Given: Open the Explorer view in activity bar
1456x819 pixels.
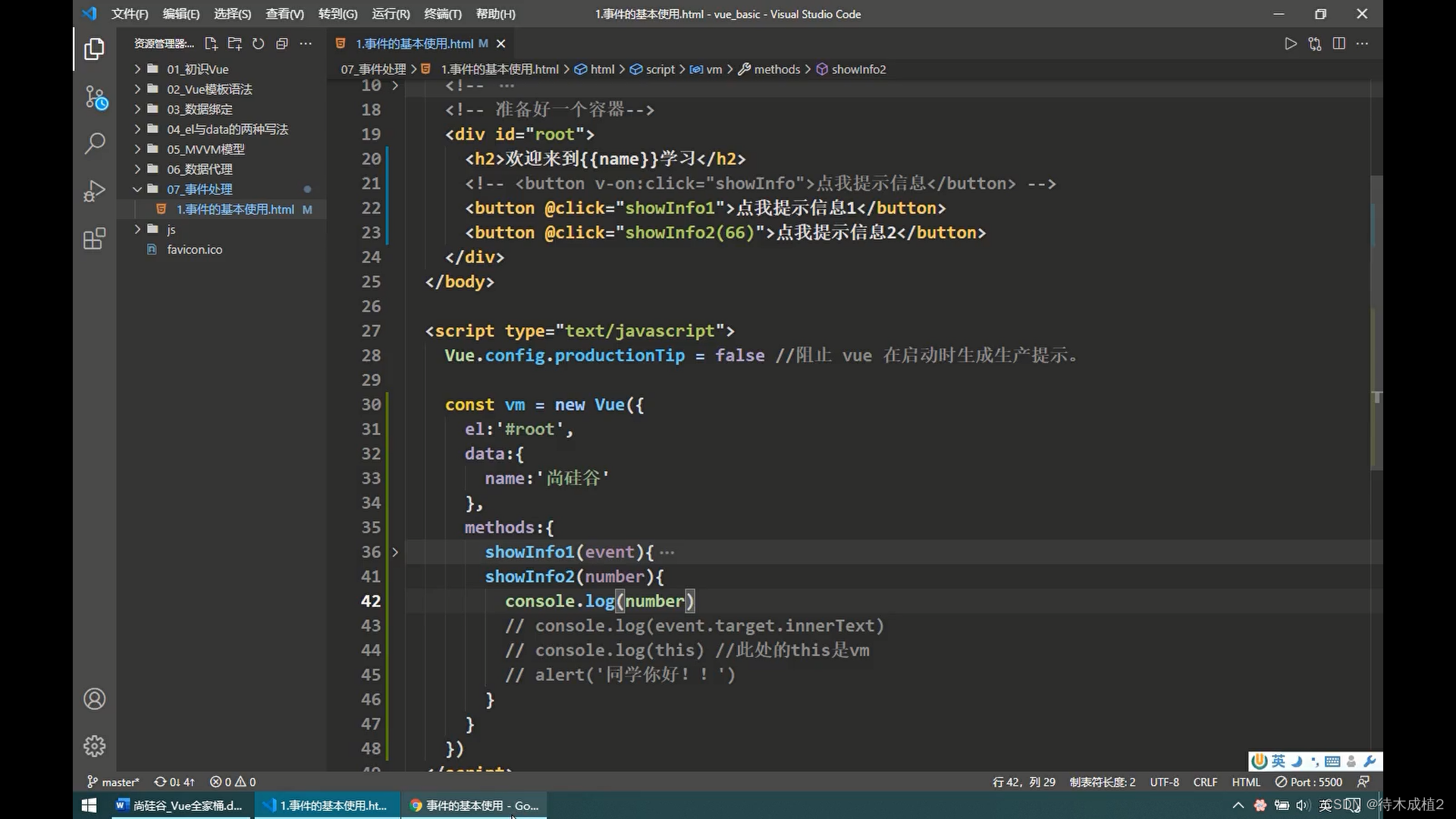Looking at the screenshot, I should (94, 49).
